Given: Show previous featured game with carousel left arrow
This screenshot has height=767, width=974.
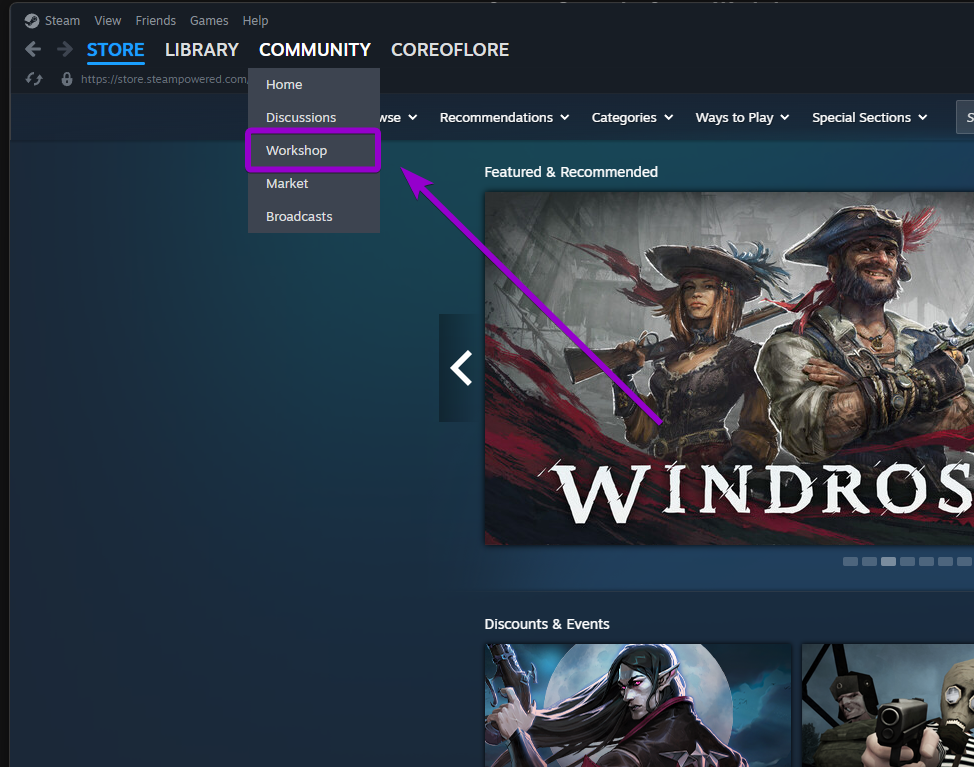Looking at the screenshot, I should coord(461,368).
